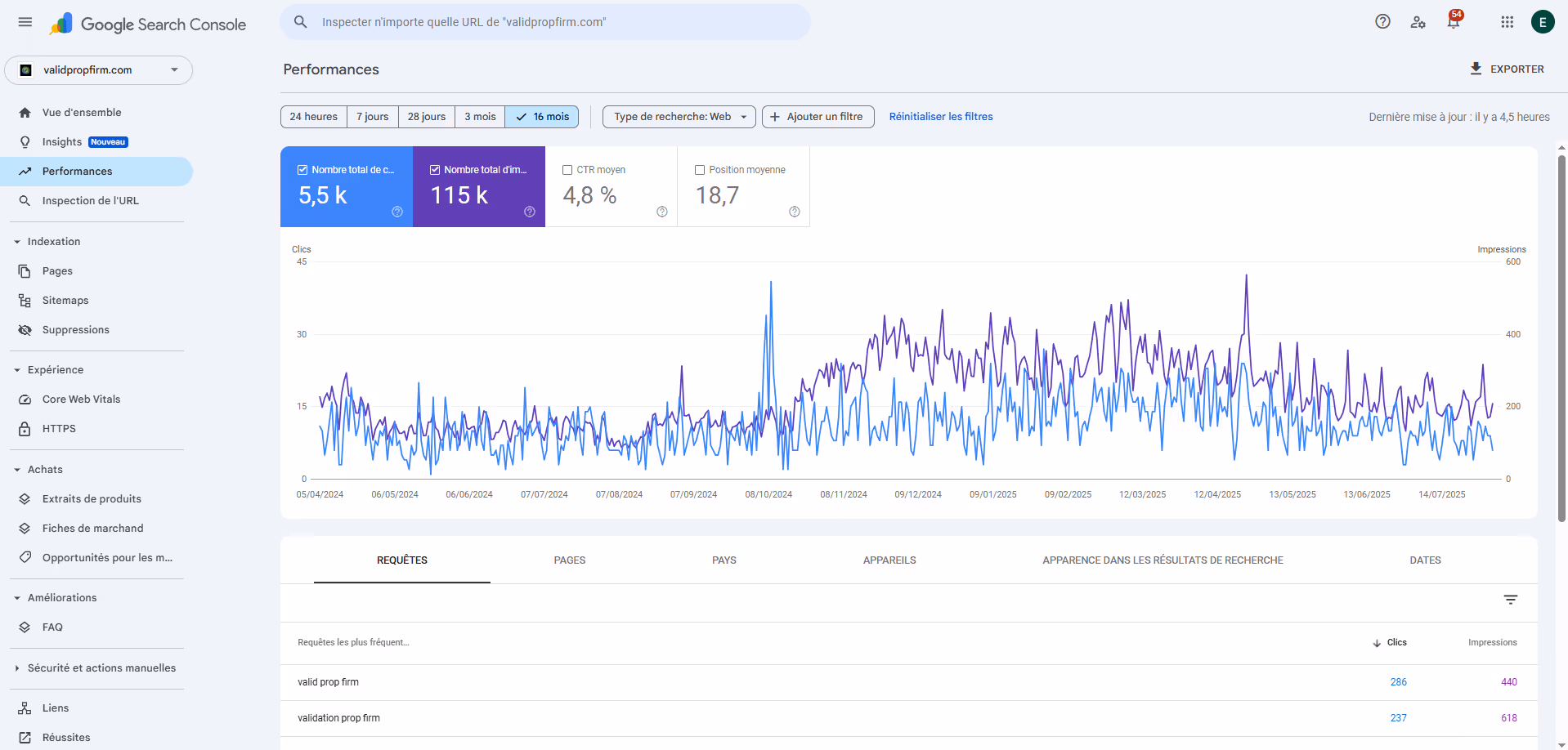Collapse the Expérience section
1568x750 pixels.
coord(17,370)
